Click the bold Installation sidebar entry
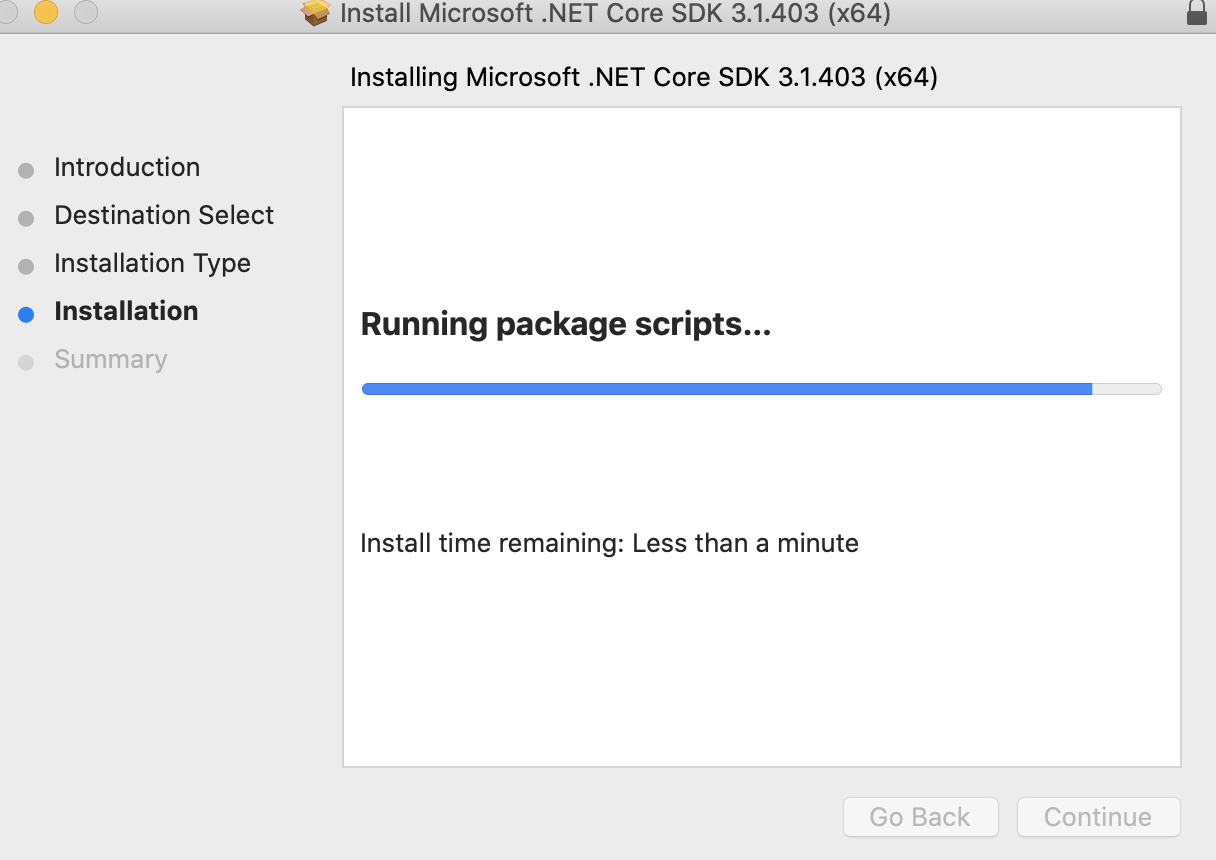The width and height of the screenshot is (1216, 860). [x=126, y=311]
